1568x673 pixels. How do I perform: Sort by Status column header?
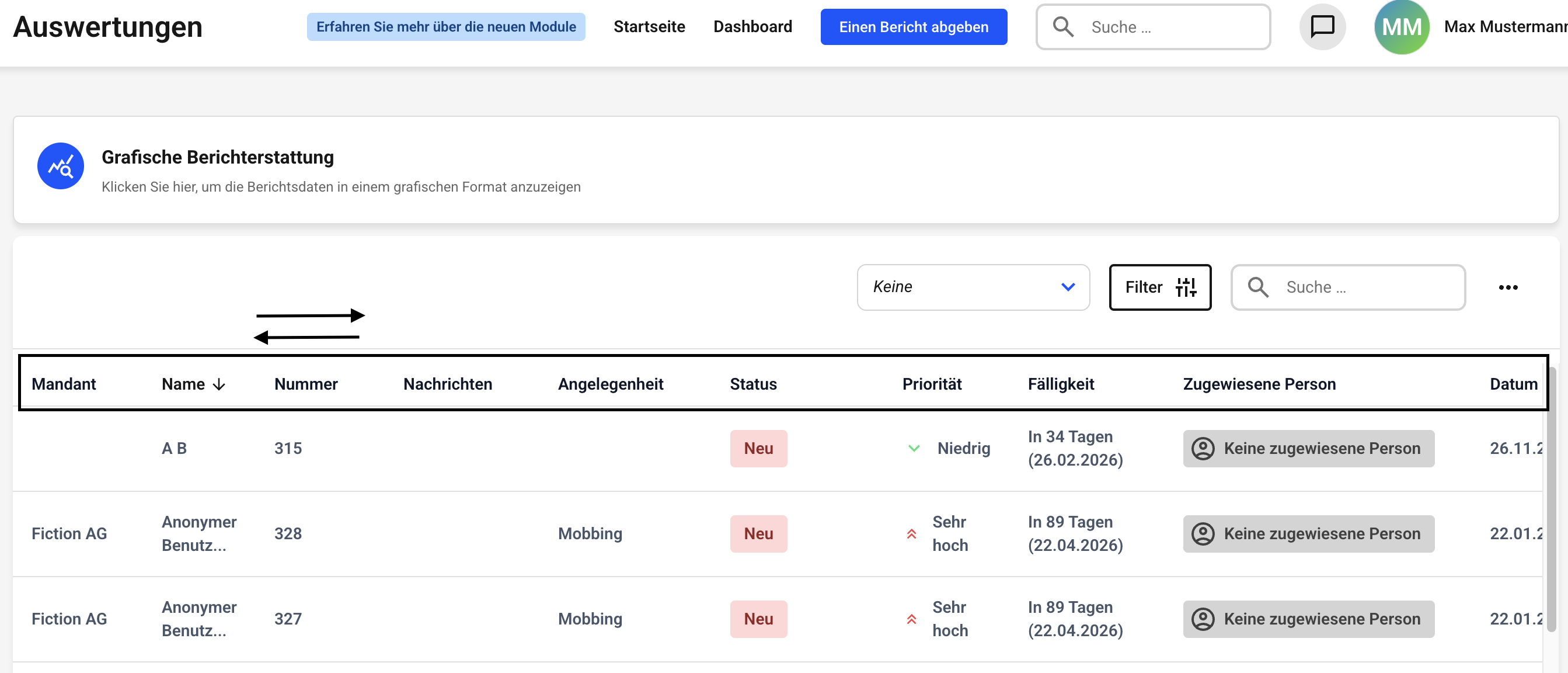(x=753, y=384)
